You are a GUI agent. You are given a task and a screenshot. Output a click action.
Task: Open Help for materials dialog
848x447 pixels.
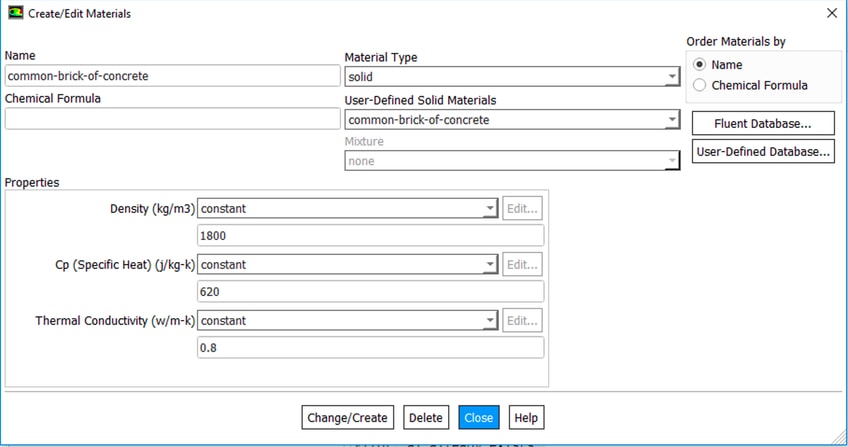[x=526, y=418]
